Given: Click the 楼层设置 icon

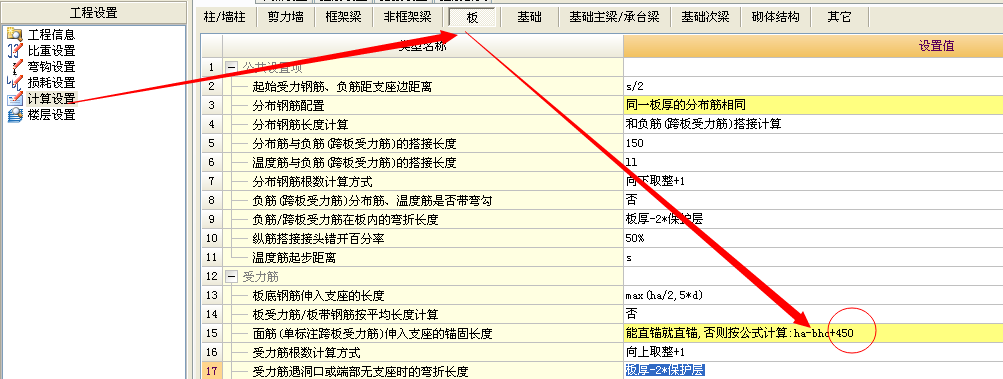Looking at the screenshot, I should (14, 115).
